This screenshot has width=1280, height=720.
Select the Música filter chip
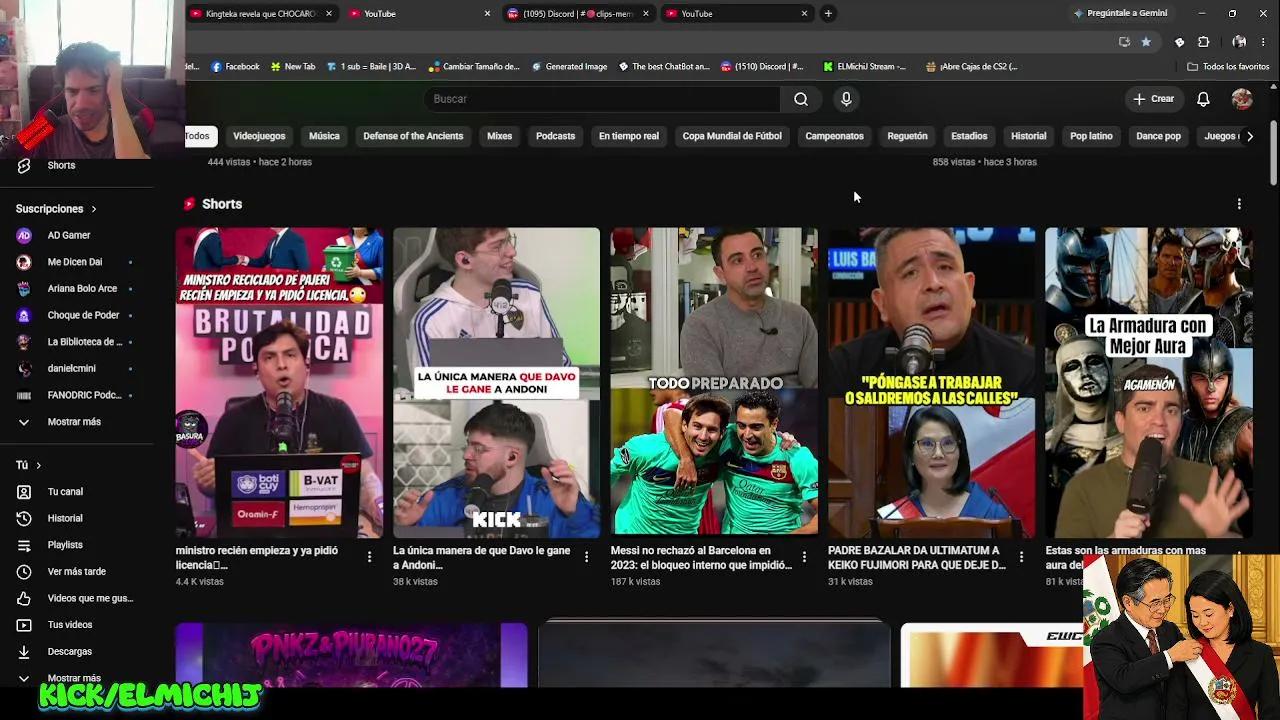[x=324, y=136]
